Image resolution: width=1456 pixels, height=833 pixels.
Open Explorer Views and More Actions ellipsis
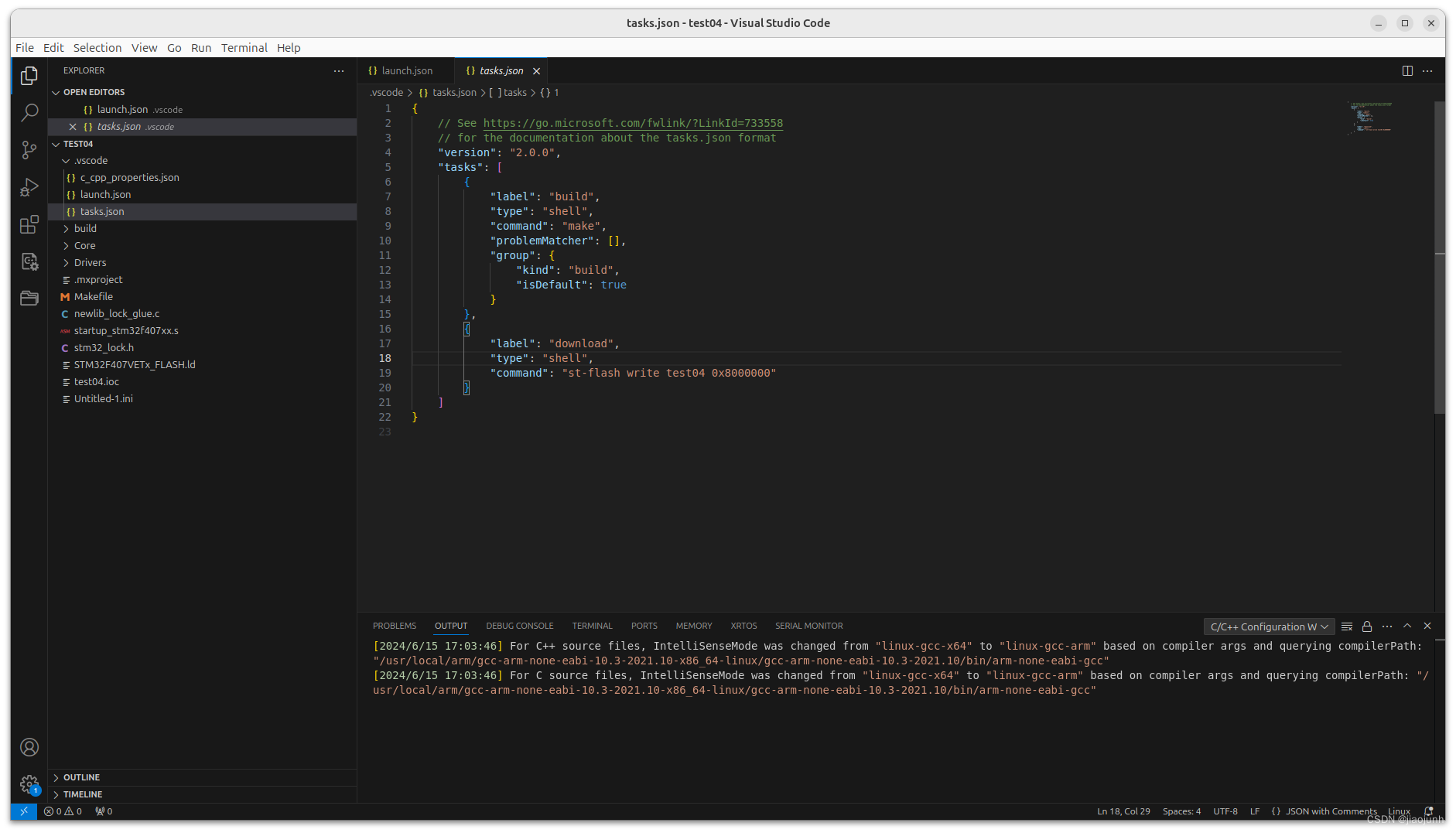pyautogui.click(x=339, y=70)
